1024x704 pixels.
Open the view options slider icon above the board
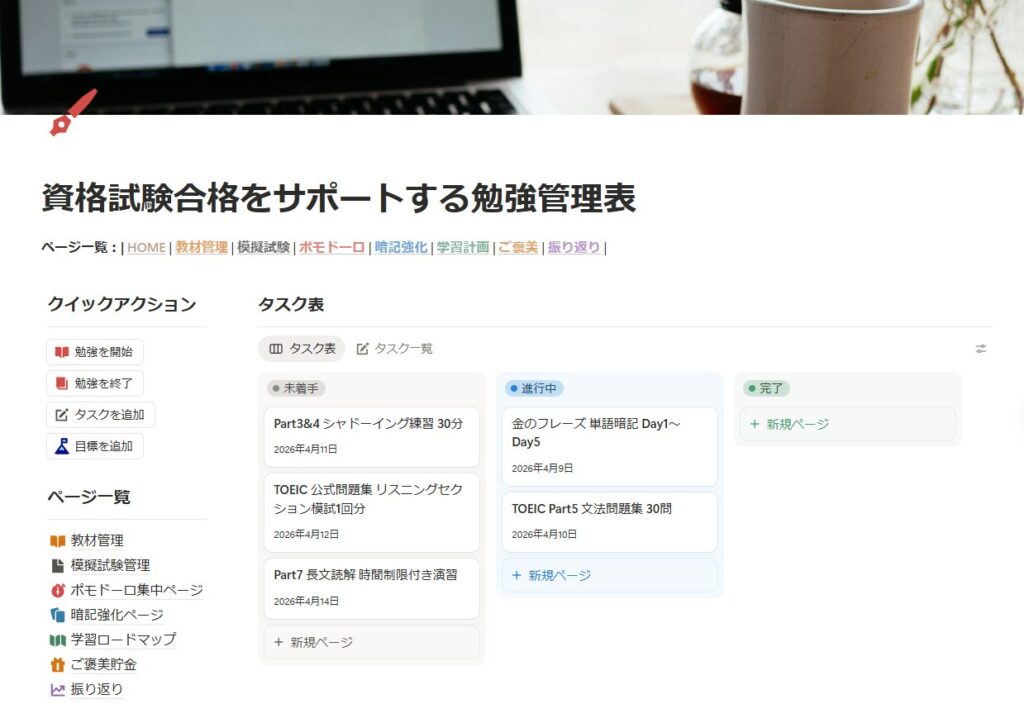[x=981, y=348]
